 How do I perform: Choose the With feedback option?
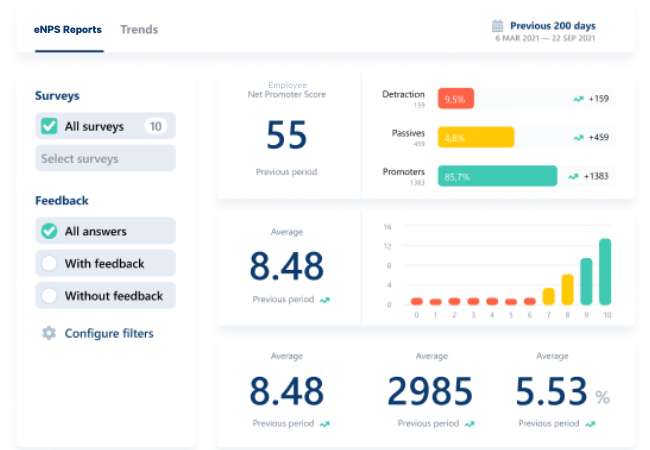[x=49, y=263]
